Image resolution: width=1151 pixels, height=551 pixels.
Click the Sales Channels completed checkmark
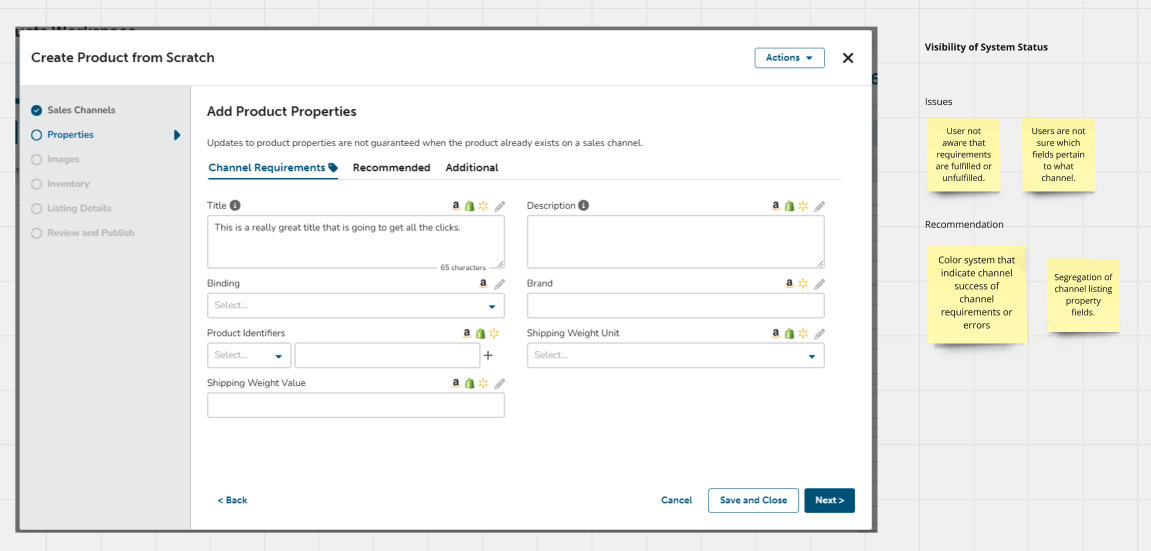point(36,110)
